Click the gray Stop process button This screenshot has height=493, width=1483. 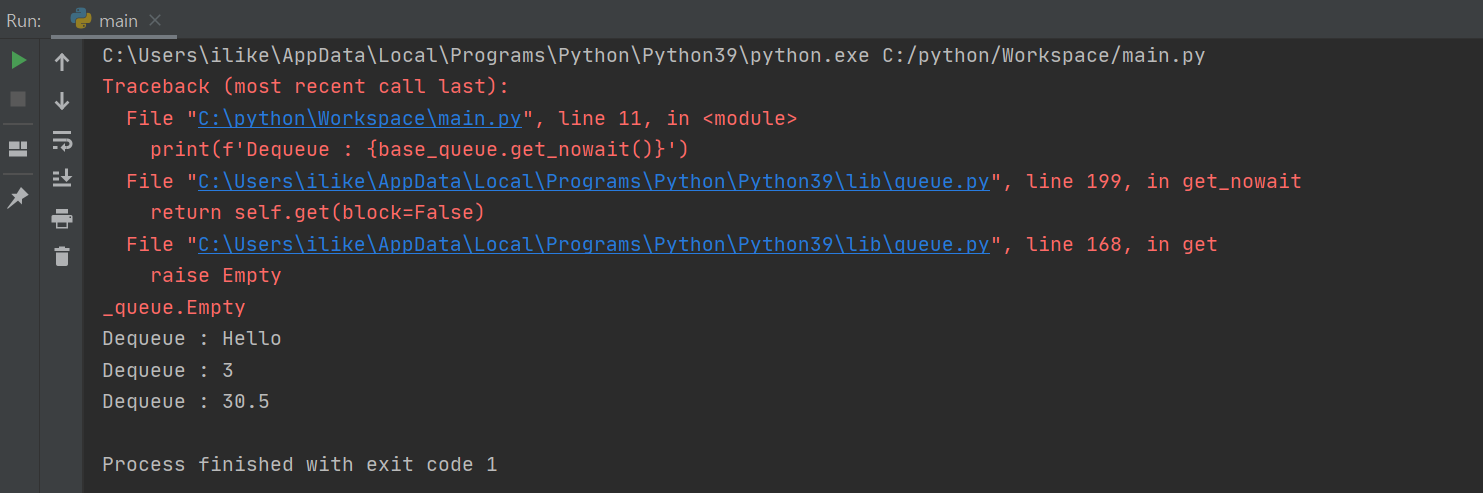coord(18,99)
